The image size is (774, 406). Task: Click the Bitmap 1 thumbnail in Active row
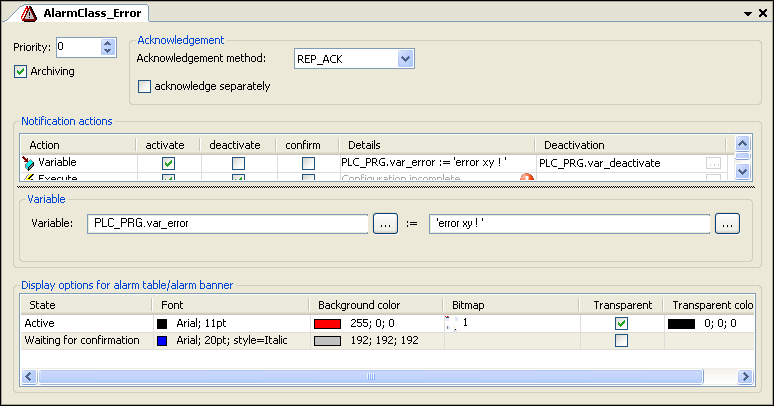tap(452, 324)
